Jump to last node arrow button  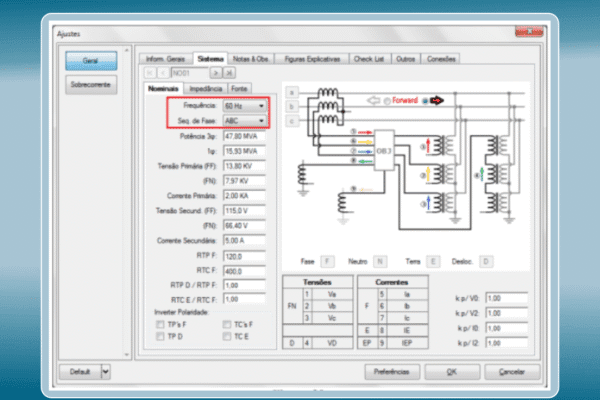[x=229, y=73]
